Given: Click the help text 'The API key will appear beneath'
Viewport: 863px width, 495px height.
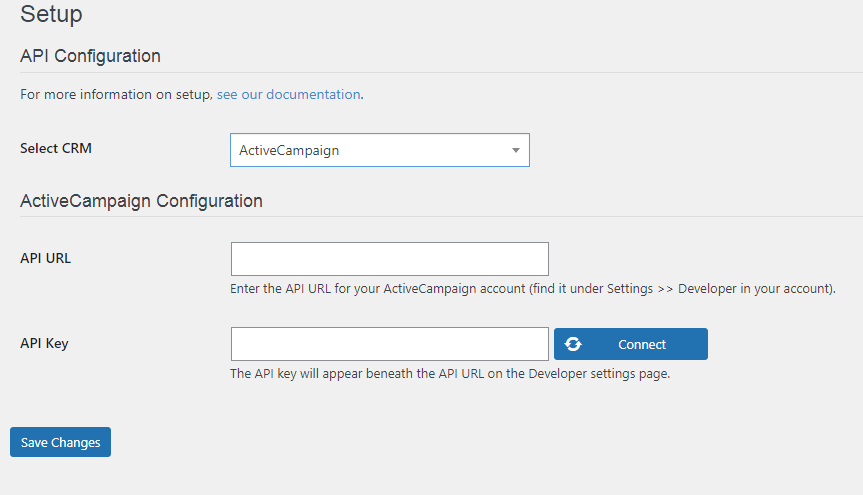Looking at the screenshot, I should pyautogui.click(x=321, y=373).
